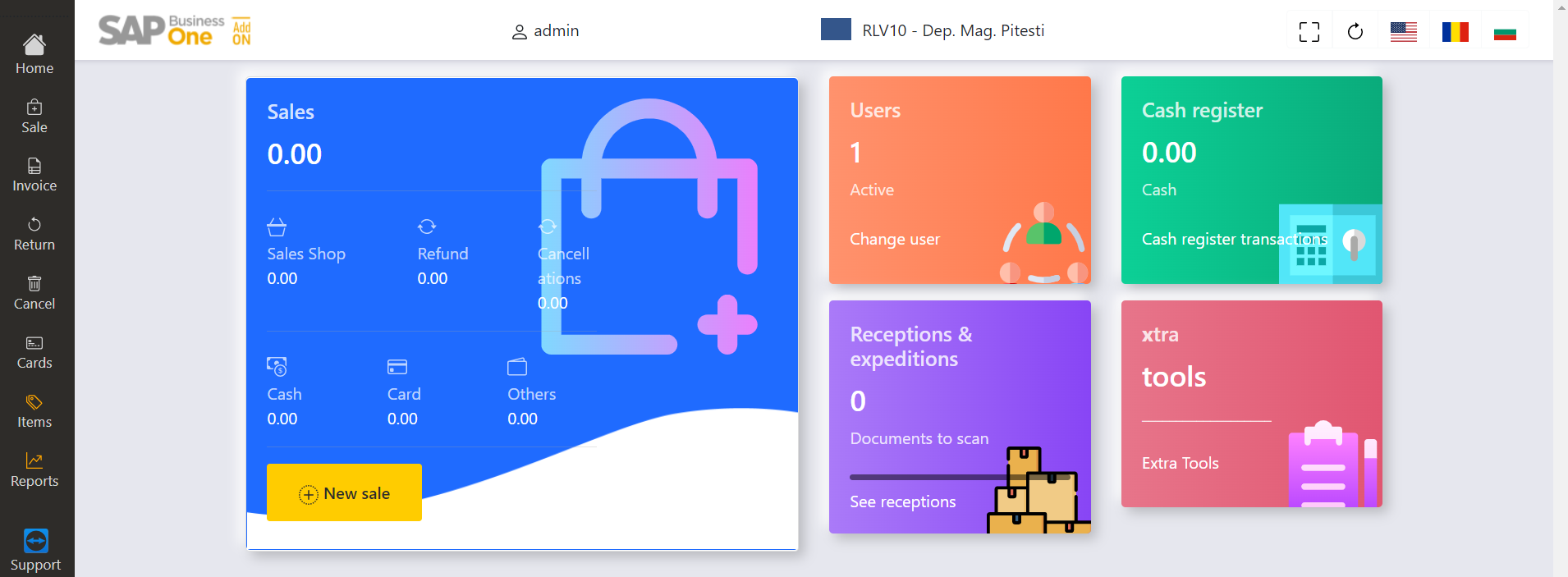Click the Users card heading
This screenshot has width=1568, height=577.
(x=875, y=110)
